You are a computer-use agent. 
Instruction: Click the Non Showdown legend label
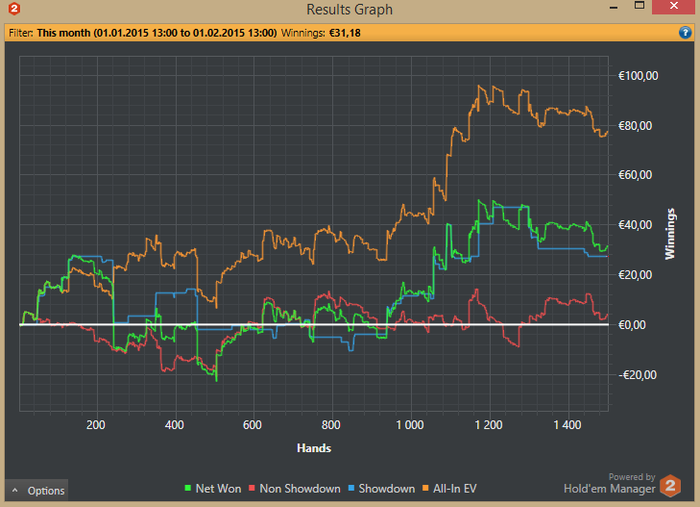(300, 489)
